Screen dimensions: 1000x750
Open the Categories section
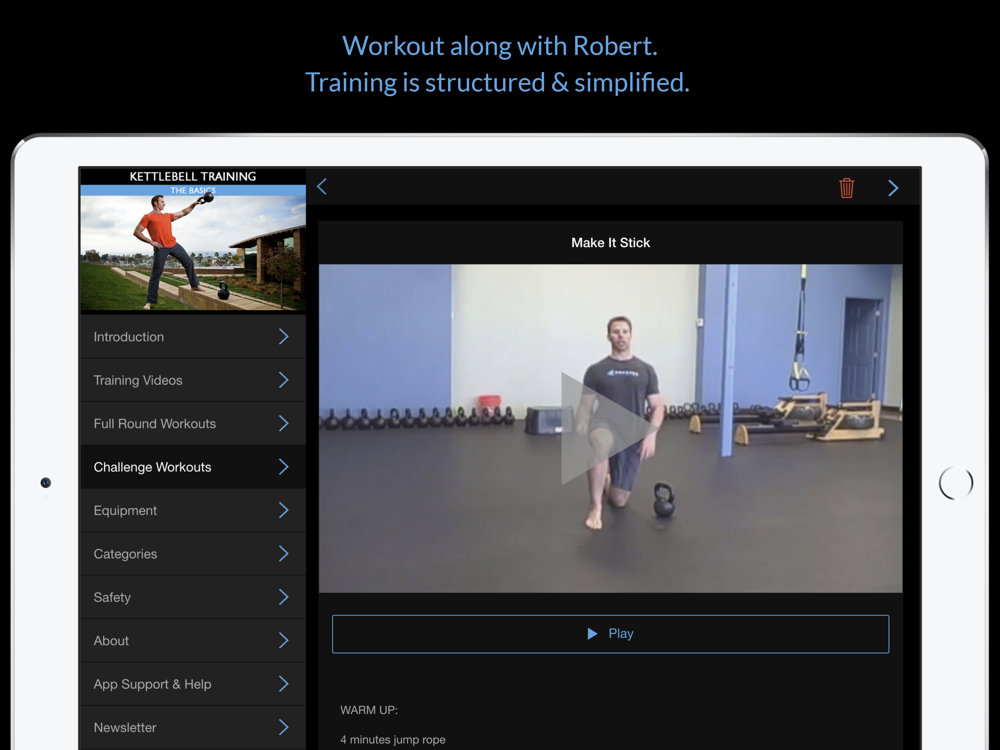coord(193,554)
